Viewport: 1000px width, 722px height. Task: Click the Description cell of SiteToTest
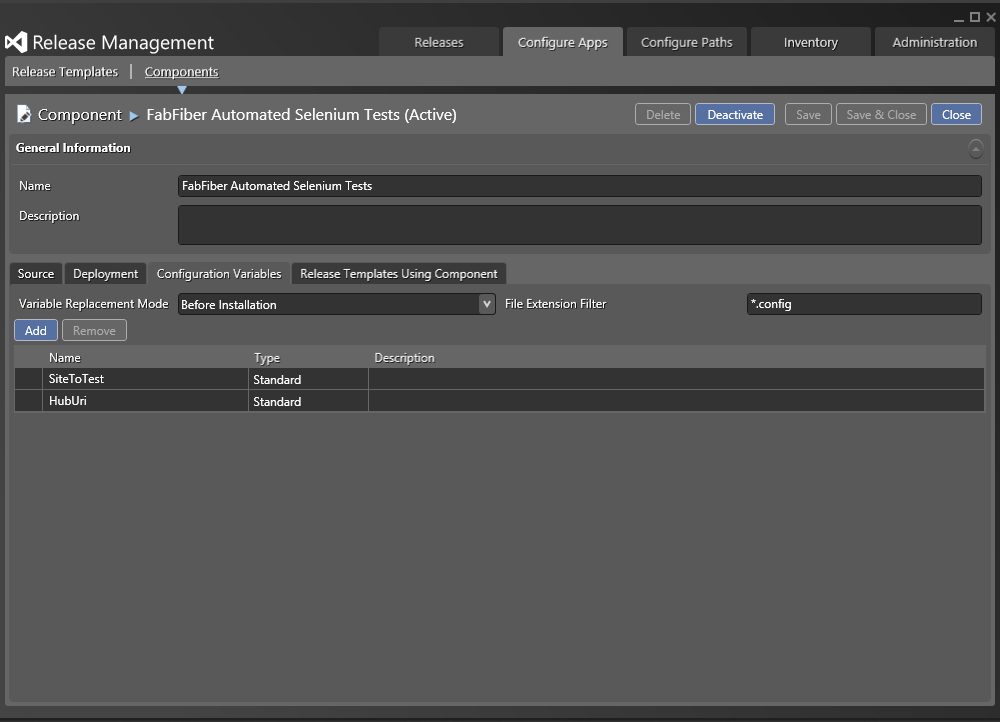[x=676, y=379]
